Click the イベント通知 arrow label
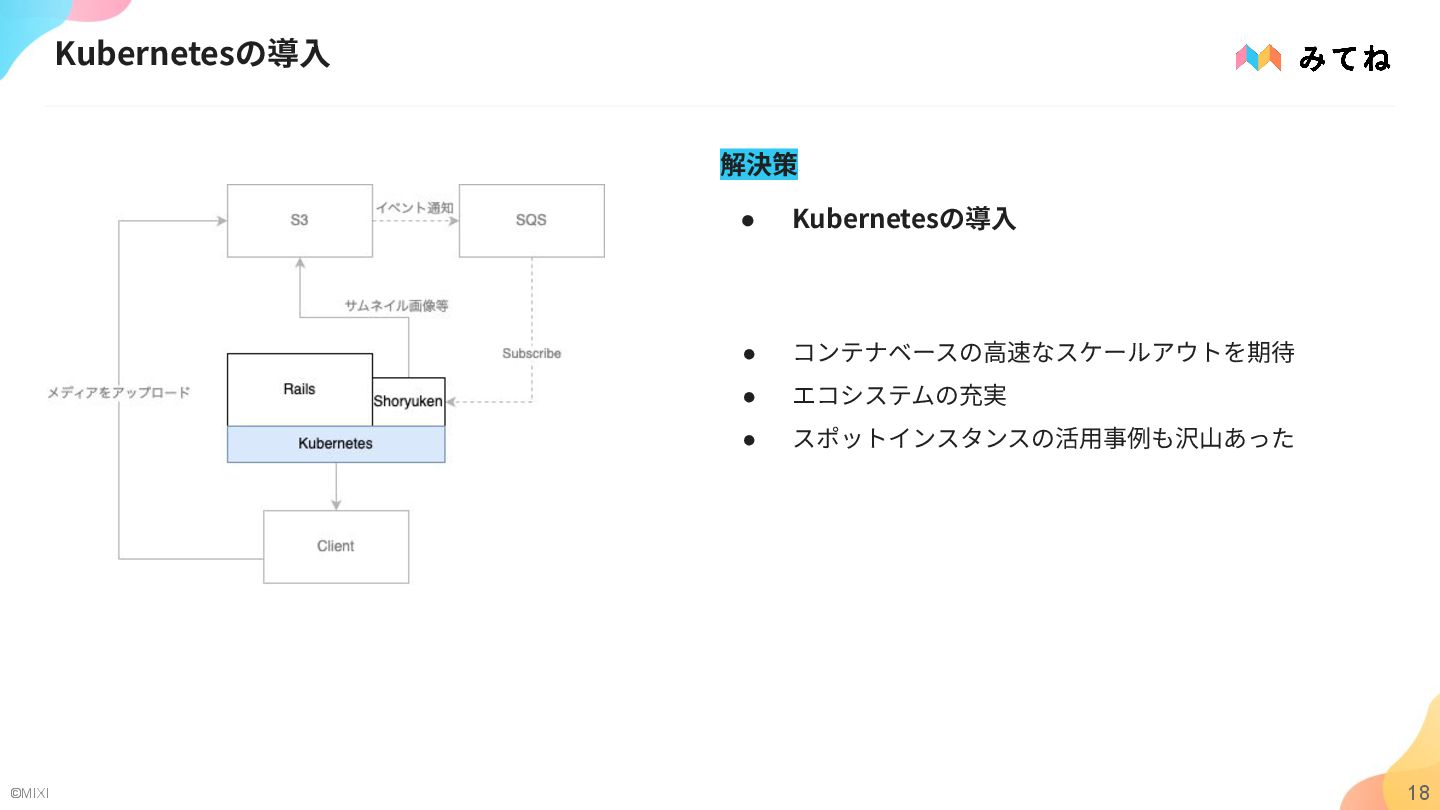The height and width of the screenshot is (810, 1440). pyautogui.click(x=415, y=208)
